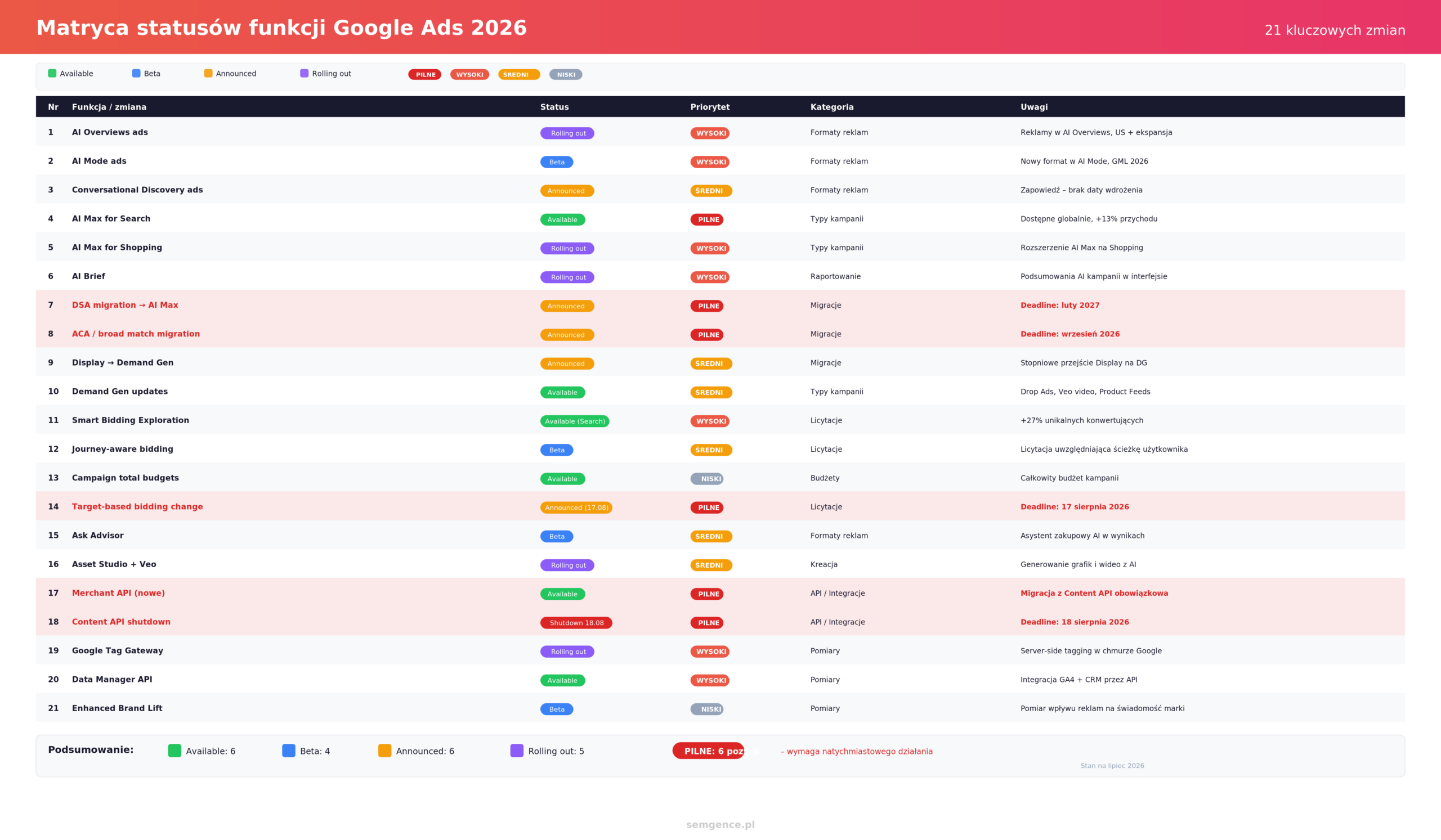The height and width of the screenshot is (840, 1441).
Task: Click 'Demand Gen updates' name
Action: click(120, 392)
